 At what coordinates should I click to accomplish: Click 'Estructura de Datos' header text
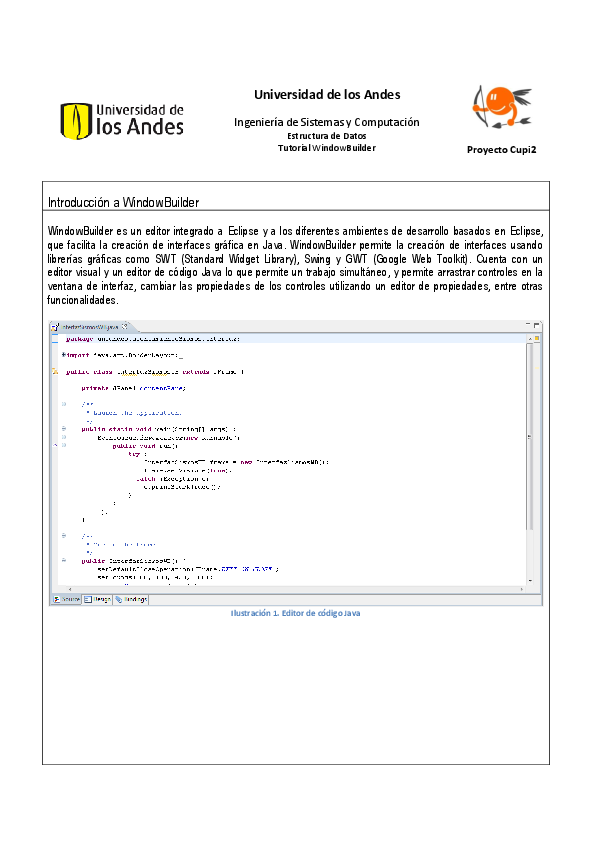tap(326, 136)
